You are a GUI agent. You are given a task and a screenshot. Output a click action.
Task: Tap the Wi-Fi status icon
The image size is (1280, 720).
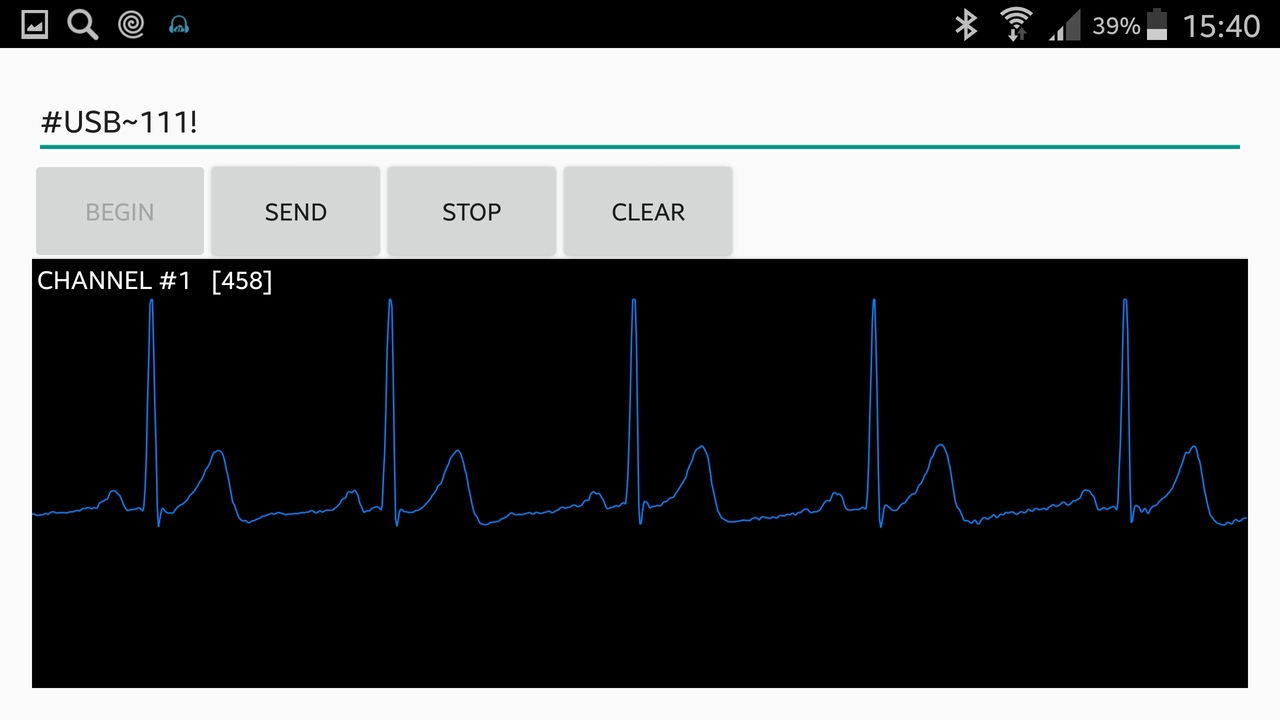pyautogui.click(x=1016, y=24)
